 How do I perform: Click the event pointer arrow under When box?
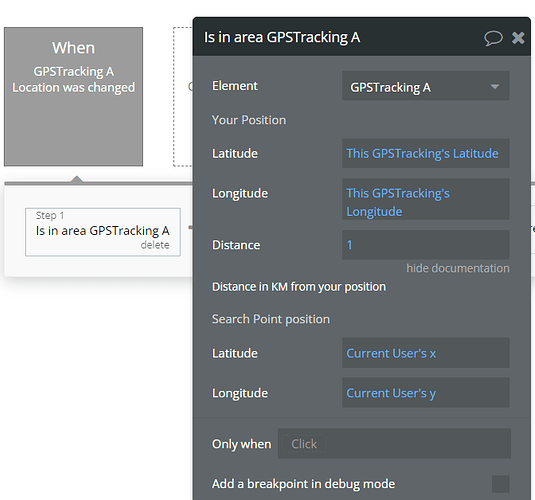77,179
